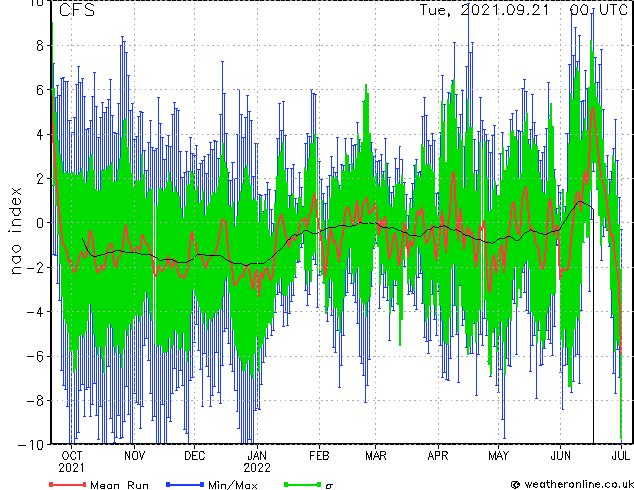Click the NOV x-axis label
This screenshot has width=634, height=490.
(134, 456)
